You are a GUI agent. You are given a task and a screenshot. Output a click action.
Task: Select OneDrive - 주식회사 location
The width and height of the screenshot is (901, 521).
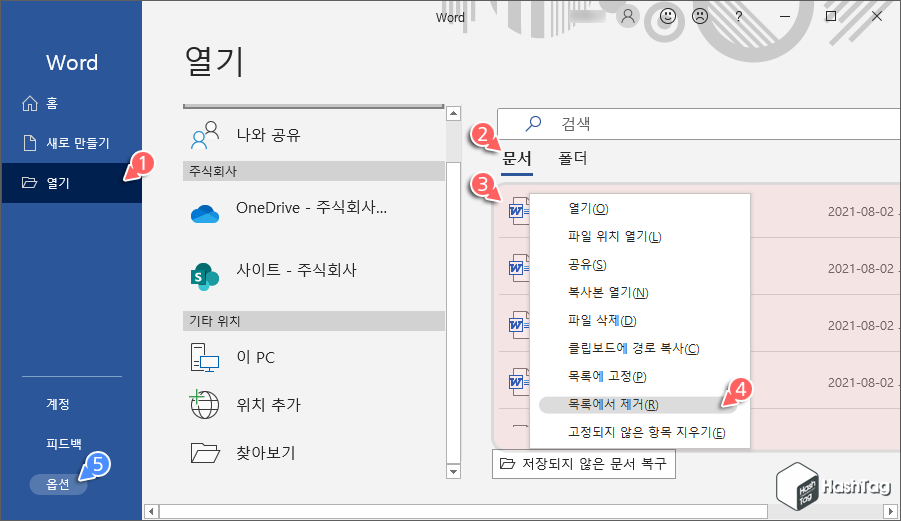[314, 211]
